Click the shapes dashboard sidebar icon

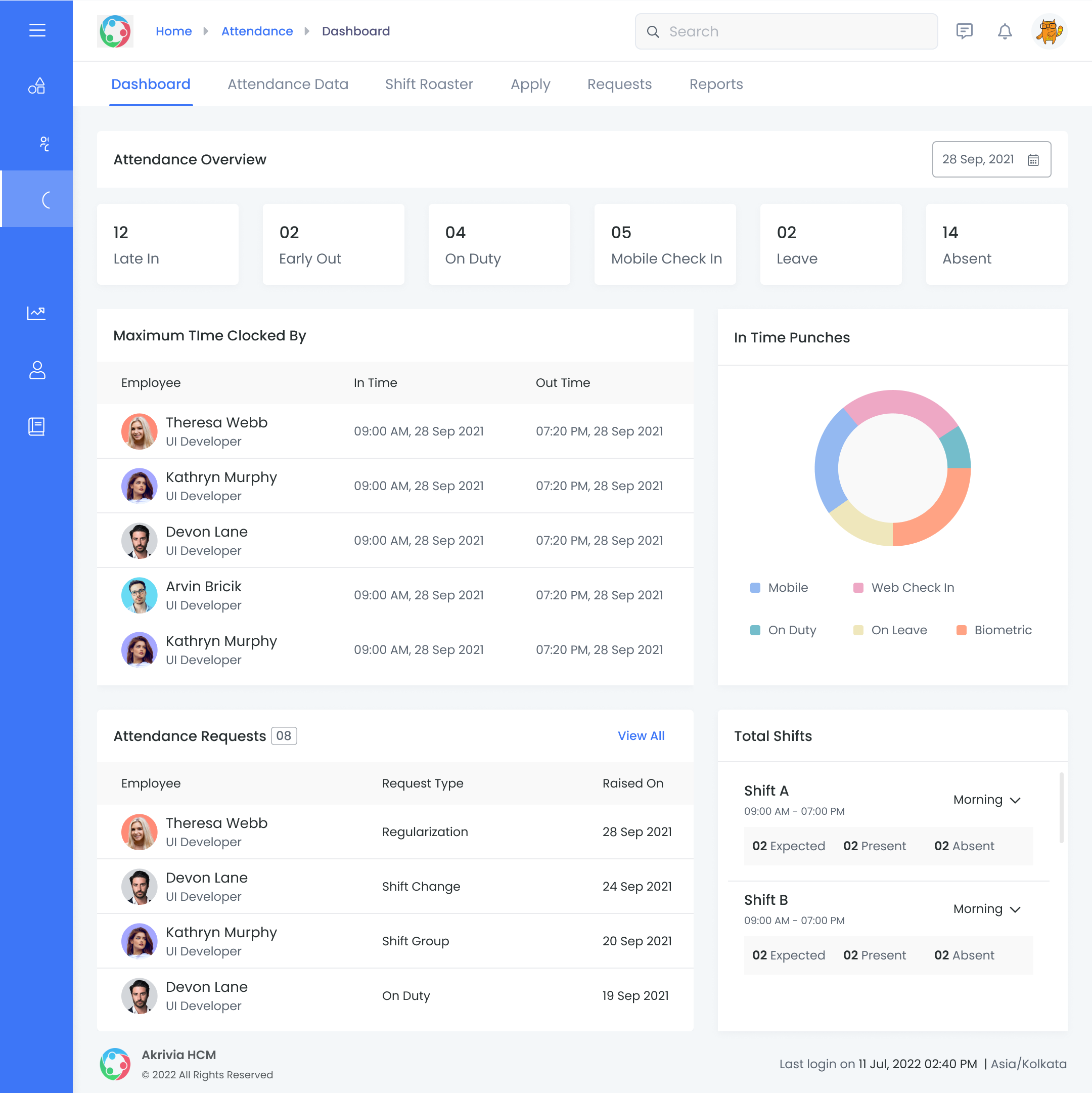coord(37,86)
